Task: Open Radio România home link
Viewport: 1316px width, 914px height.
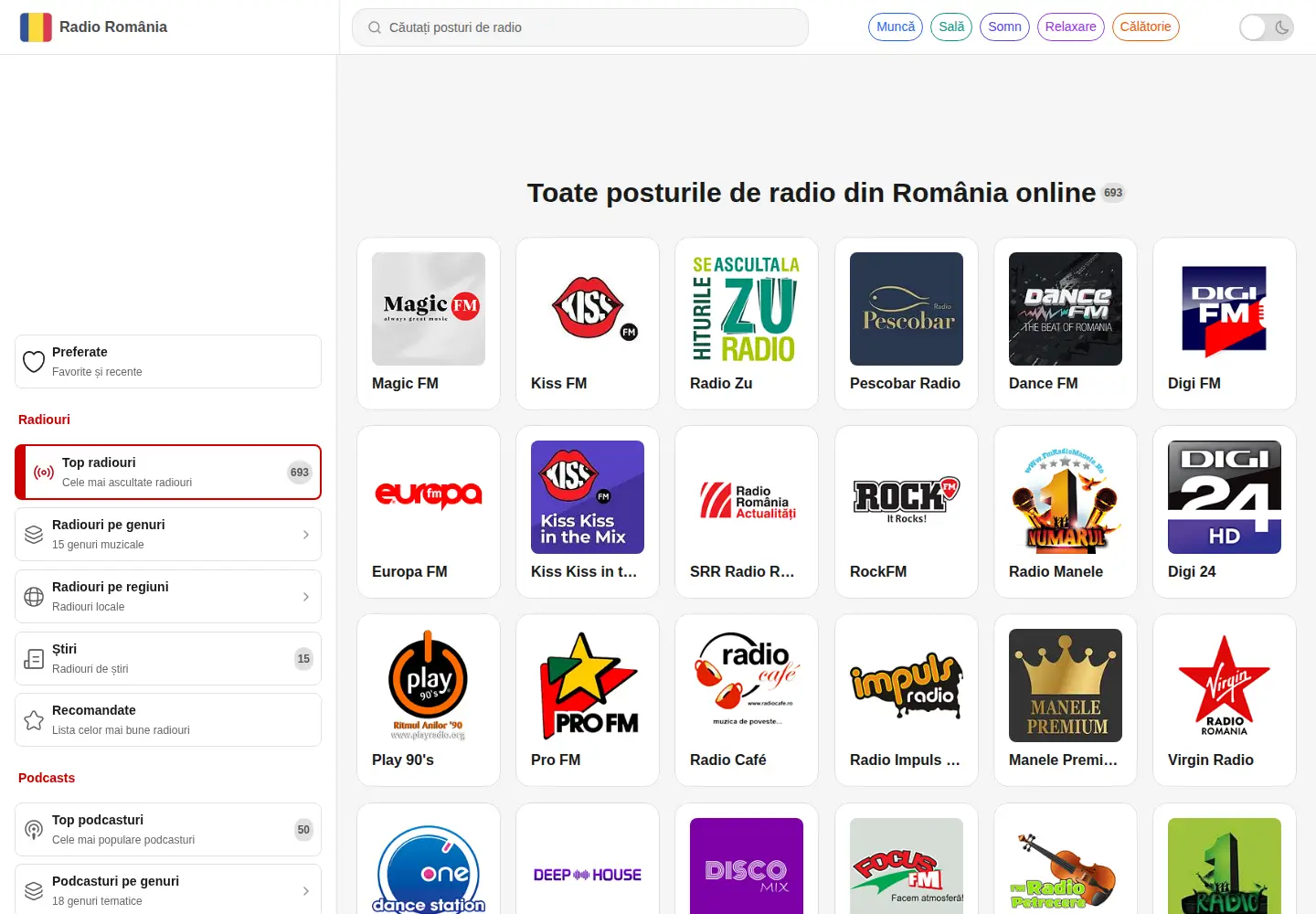Action: 93,27
